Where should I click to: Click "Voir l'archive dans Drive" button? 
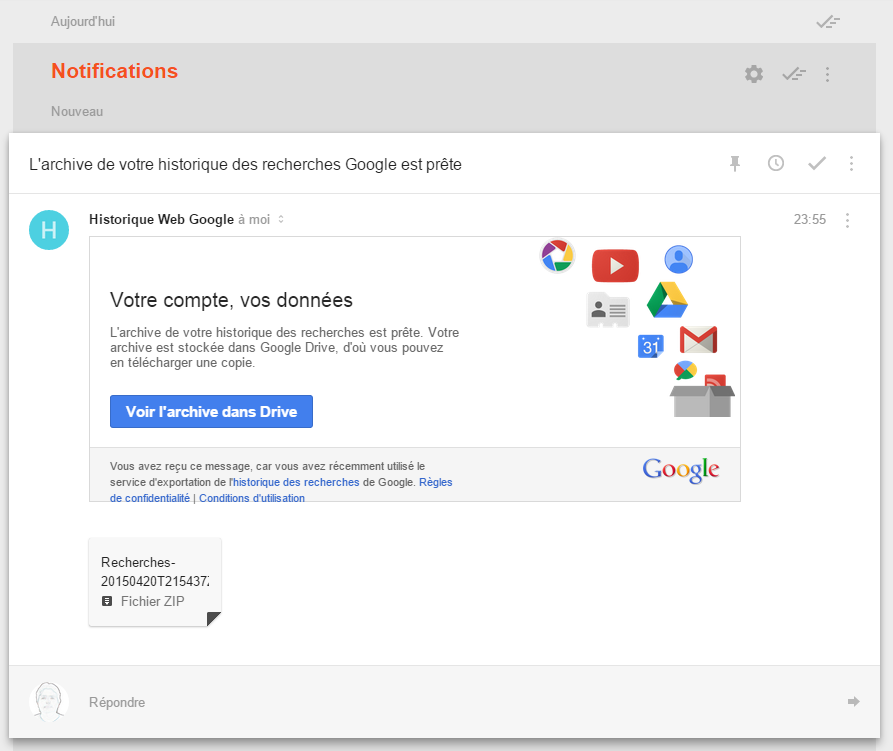[x=211, y=412]
